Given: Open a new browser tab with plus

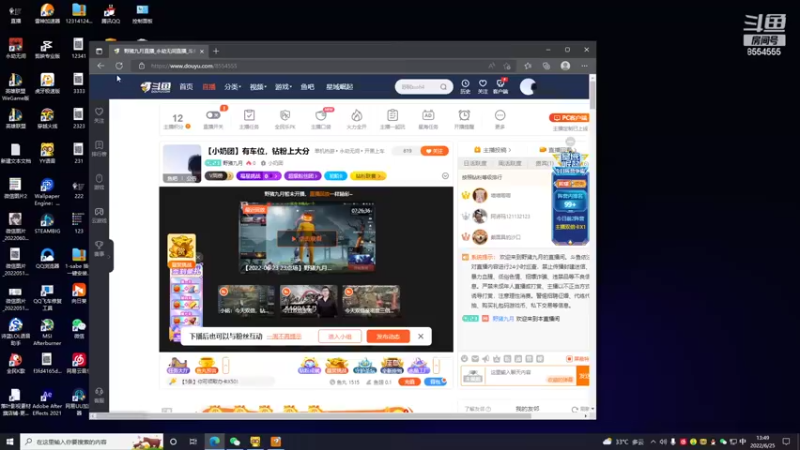Looking at the screenshot, I should (x=216, y=51).
